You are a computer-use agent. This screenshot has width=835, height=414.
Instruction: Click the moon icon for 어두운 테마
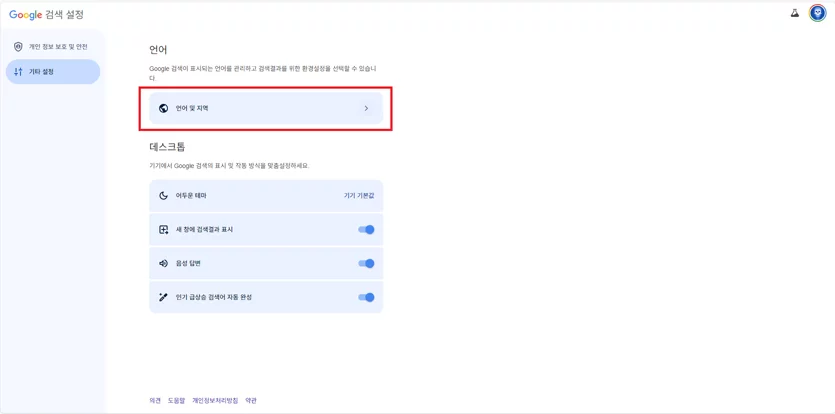(x=163, y=196)
